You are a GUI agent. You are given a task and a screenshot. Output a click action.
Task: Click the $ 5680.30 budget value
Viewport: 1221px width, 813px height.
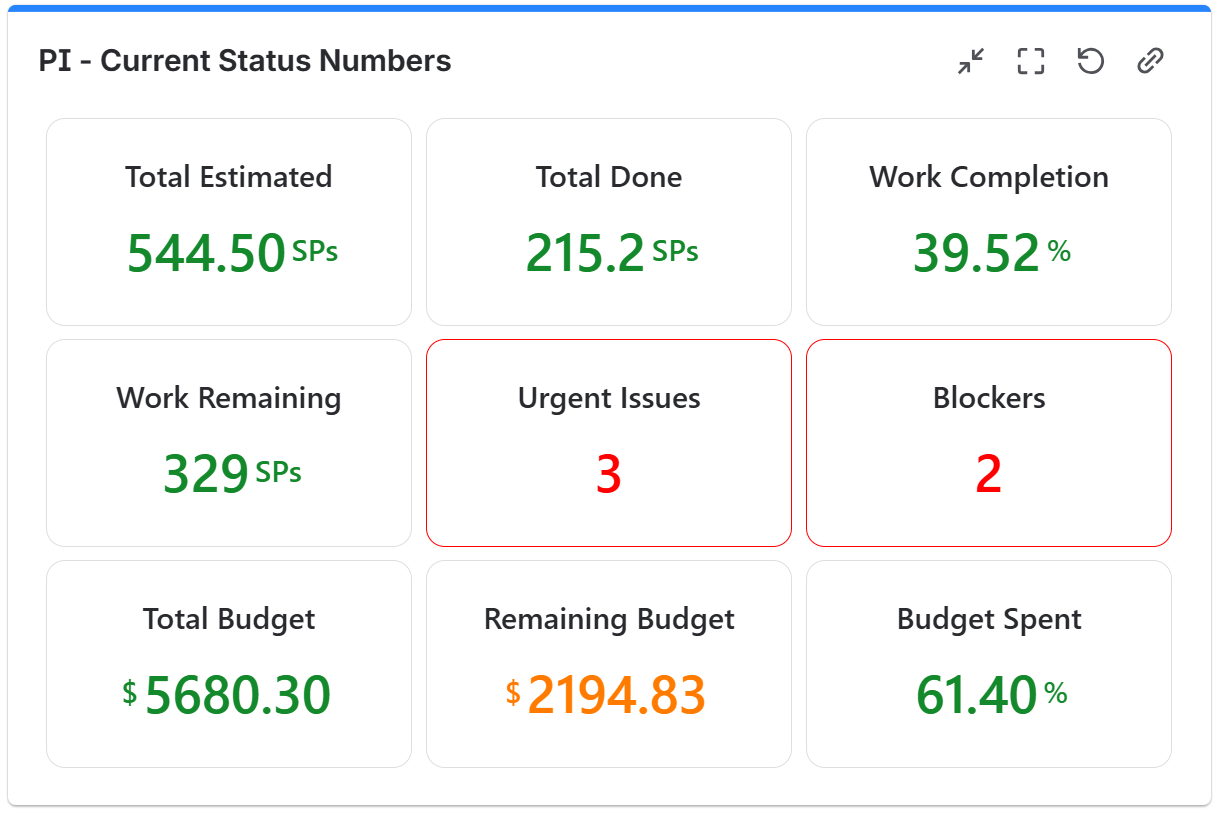(227, 695)
